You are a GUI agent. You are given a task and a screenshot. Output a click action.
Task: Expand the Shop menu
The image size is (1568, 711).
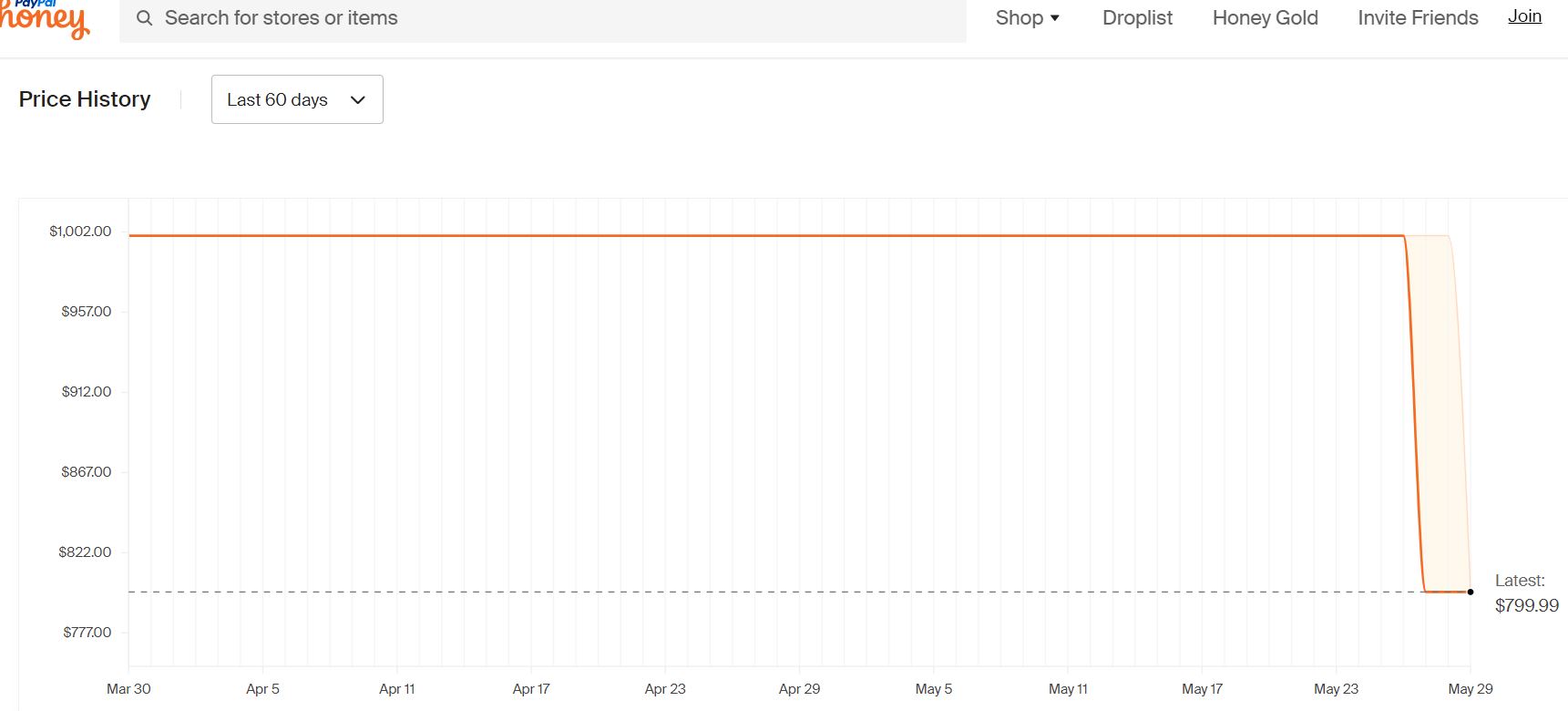[1028, 18]
